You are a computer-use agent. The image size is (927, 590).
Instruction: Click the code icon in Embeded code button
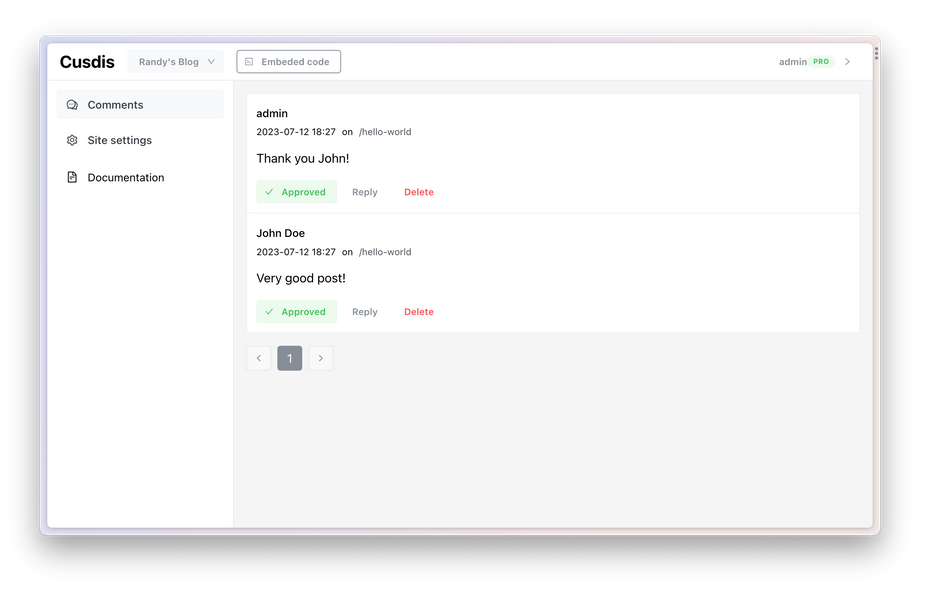pyautogui.click(x=250, y=62)
